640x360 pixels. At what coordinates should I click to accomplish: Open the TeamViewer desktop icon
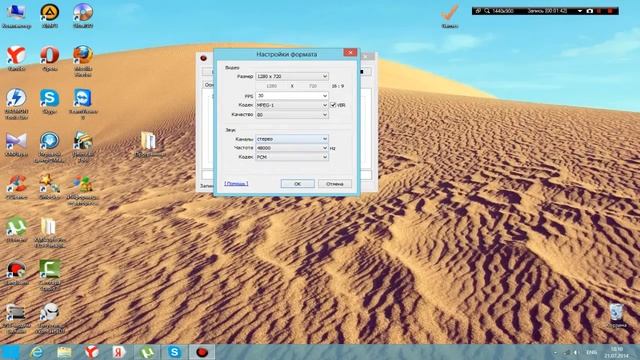pyautogui.click(x=83, y=104)
